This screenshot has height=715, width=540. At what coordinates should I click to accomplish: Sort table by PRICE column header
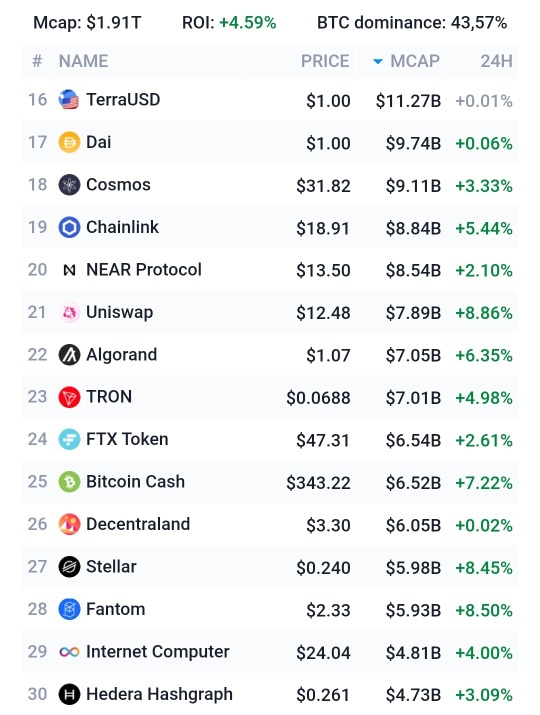pyautogui.click(x=325, y=61)
